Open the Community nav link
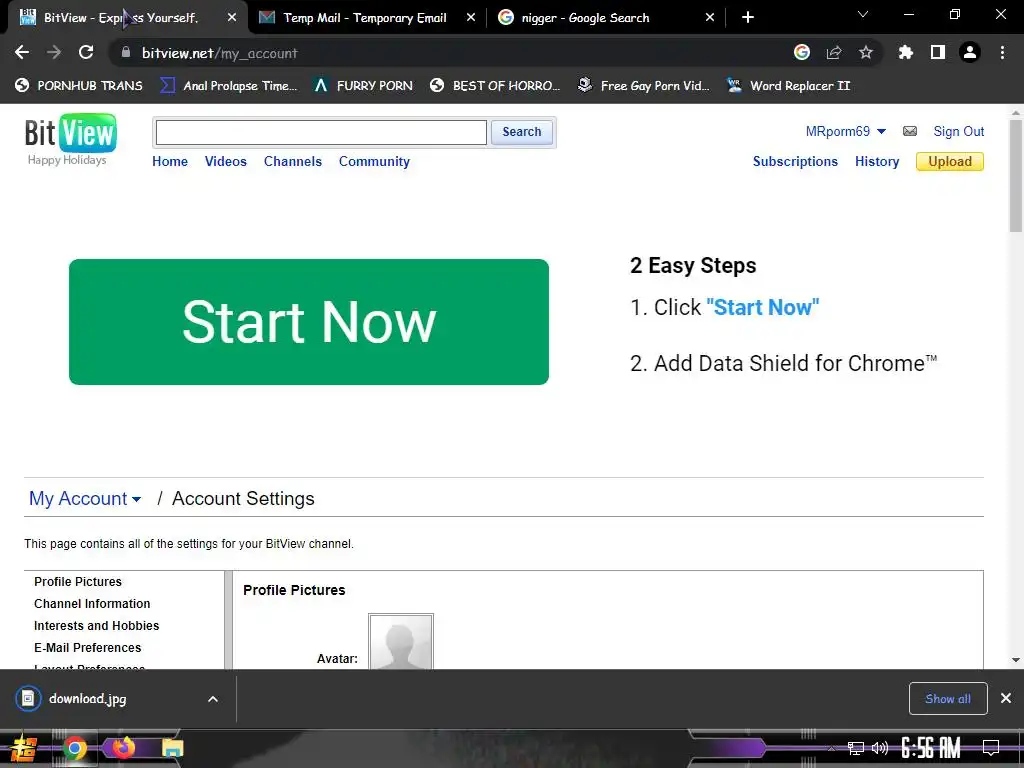 374,161
